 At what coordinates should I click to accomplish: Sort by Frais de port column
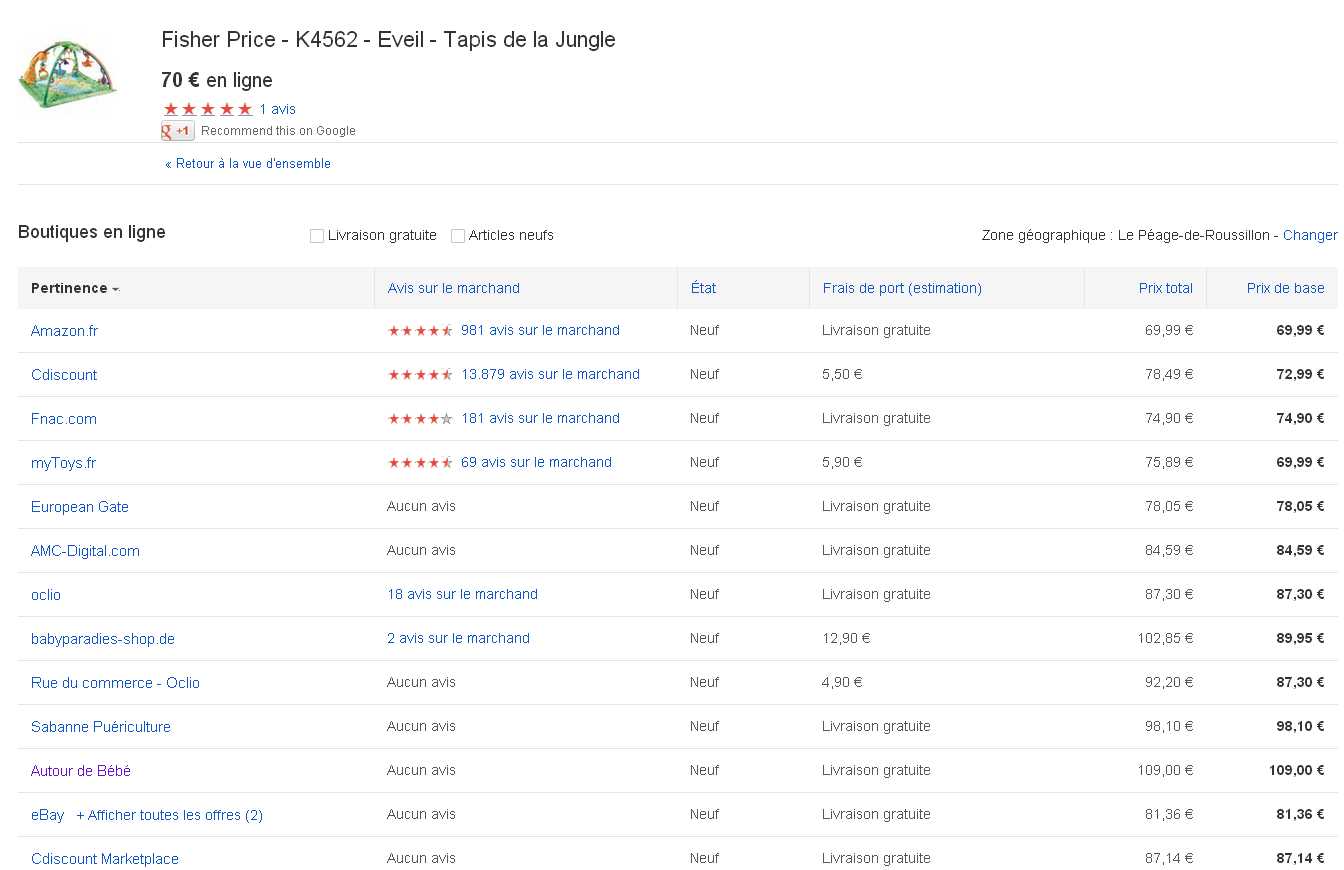[x=902, y=288]
